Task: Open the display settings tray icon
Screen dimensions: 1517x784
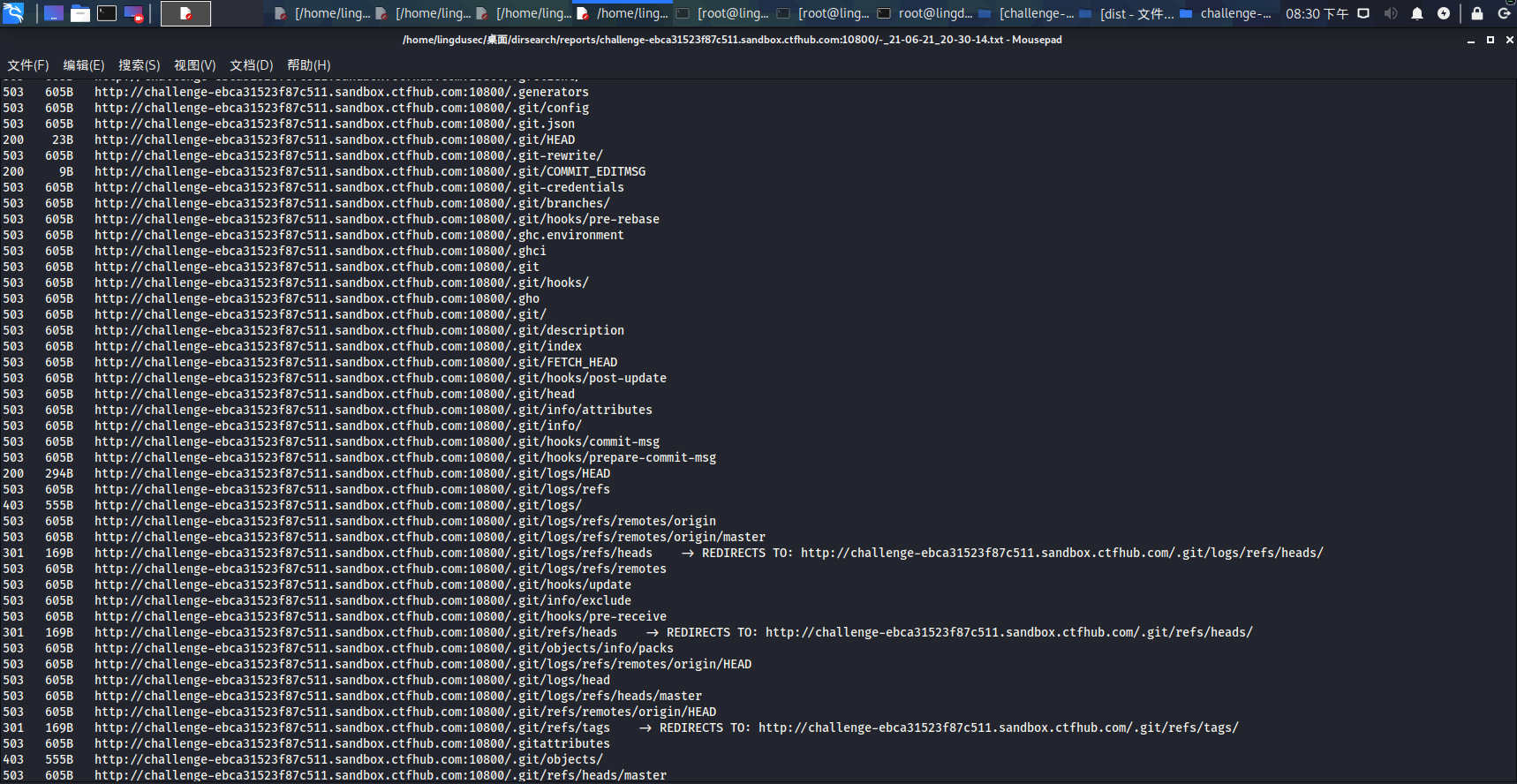Action: coord(1363,13)
